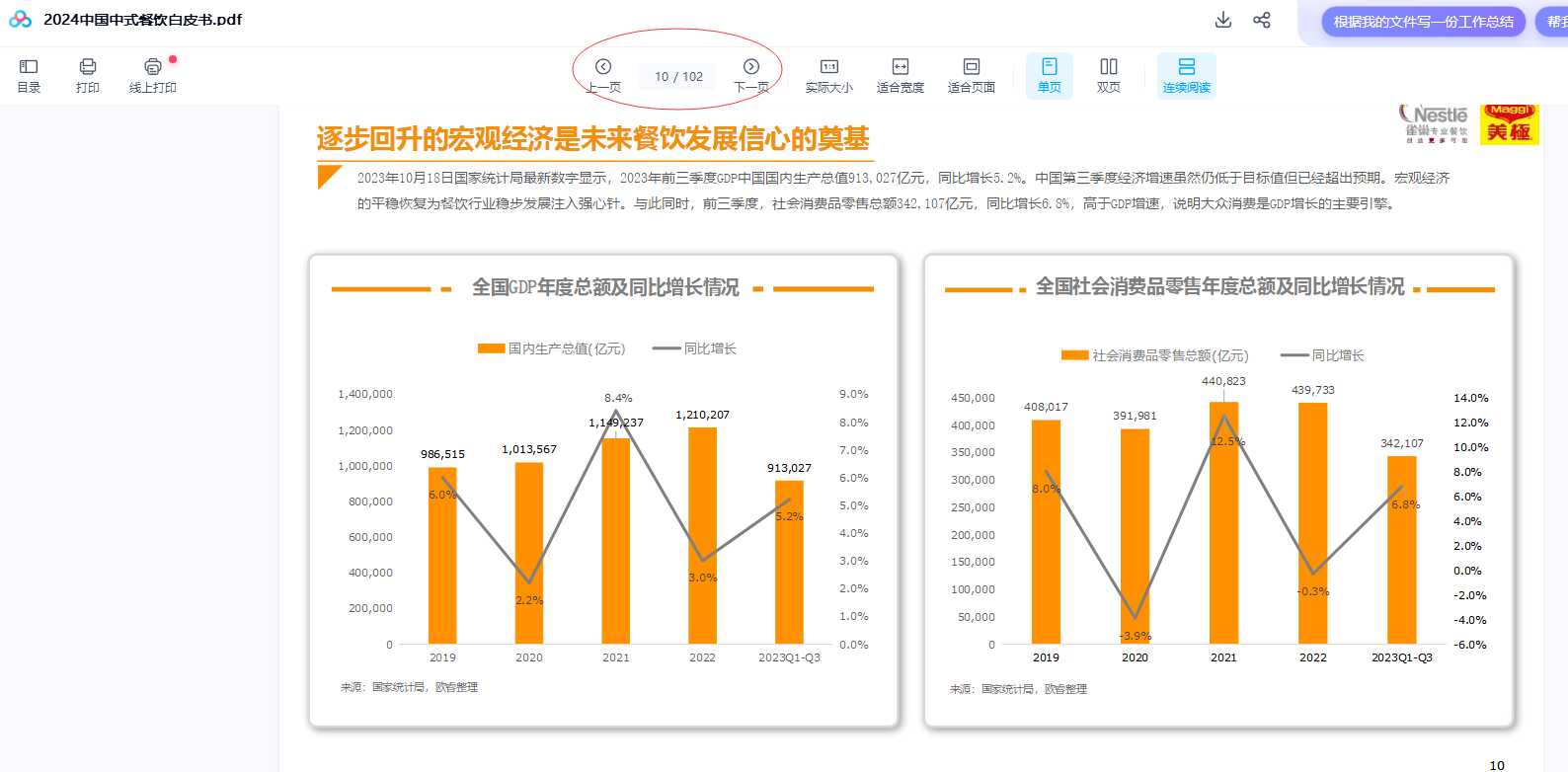Image resolution: width=1568 pixels, height=772 pixels.
Task: Click the 打印 print icon
Action: point(88,75)
